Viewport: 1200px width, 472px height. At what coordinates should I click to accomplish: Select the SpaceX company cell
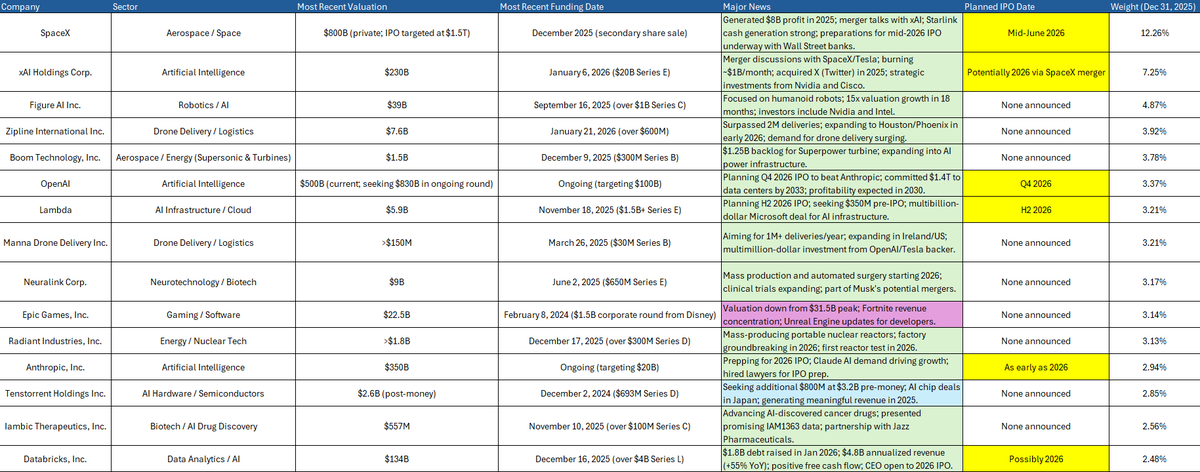(x=56, y=33)
